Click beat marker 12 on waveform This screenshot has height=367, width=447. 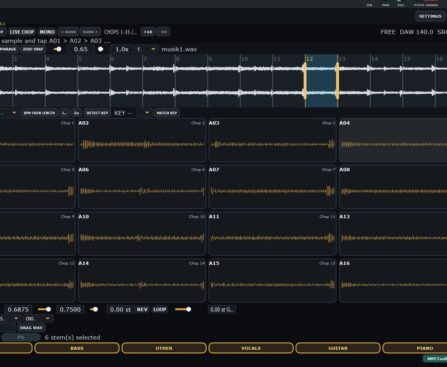click(x=310, y=59)
